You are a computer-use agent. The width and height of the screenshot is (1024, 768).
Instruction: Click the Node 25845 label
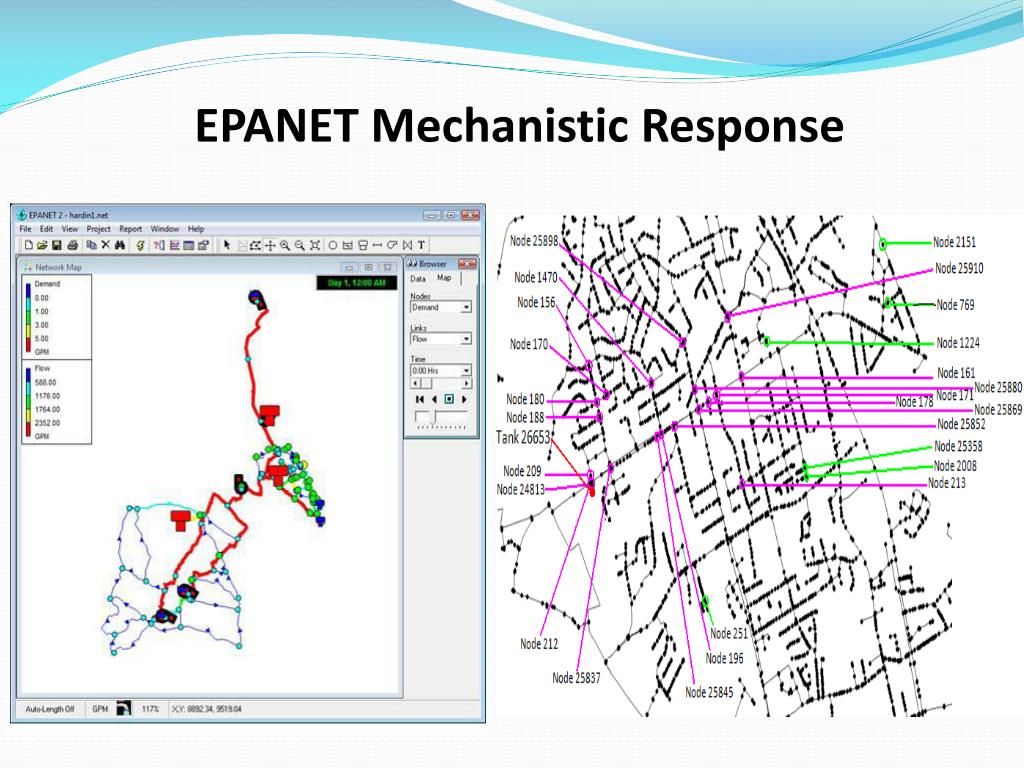[709, 692]
